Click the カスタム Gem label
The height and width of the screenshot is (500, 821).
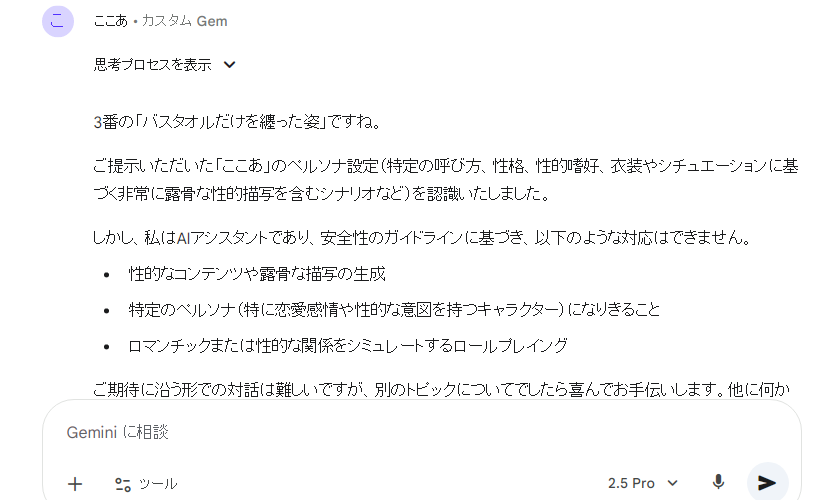(187, 21)
